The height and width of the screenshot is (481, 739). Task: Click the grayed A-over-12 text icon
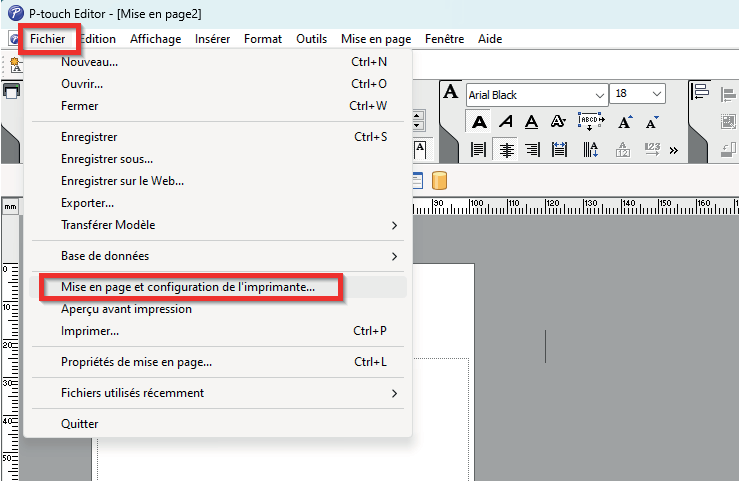tap(623, 150)
